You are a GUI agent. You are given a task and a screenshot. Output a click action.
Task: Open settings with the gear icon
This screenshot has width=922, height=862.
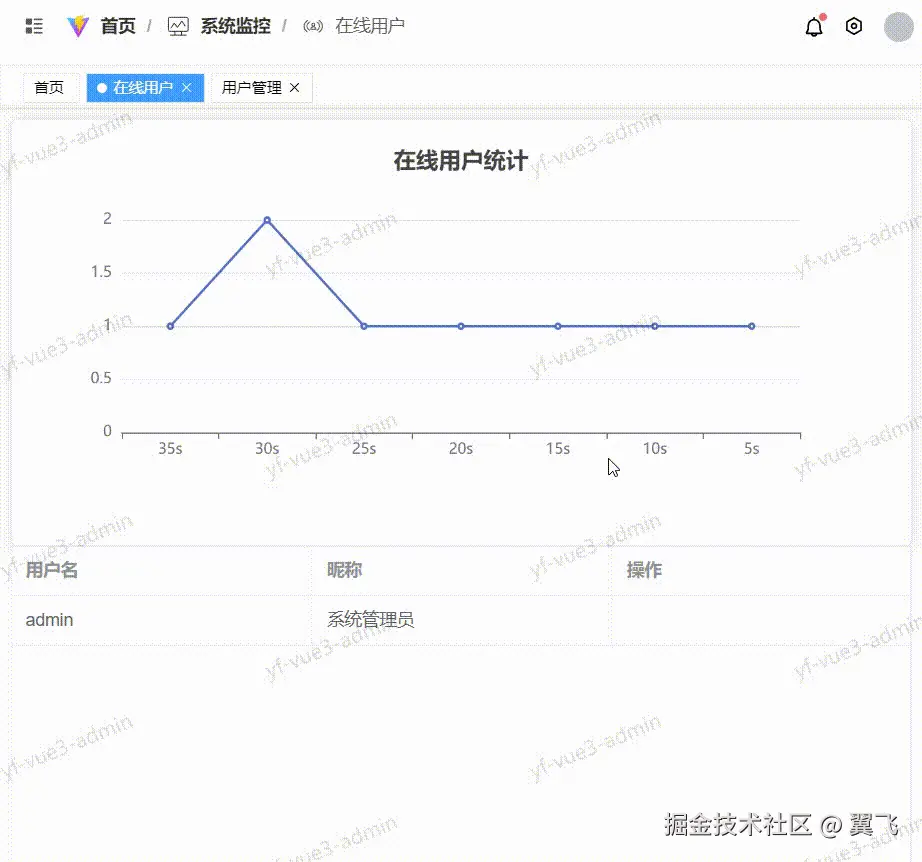point(853,27)
